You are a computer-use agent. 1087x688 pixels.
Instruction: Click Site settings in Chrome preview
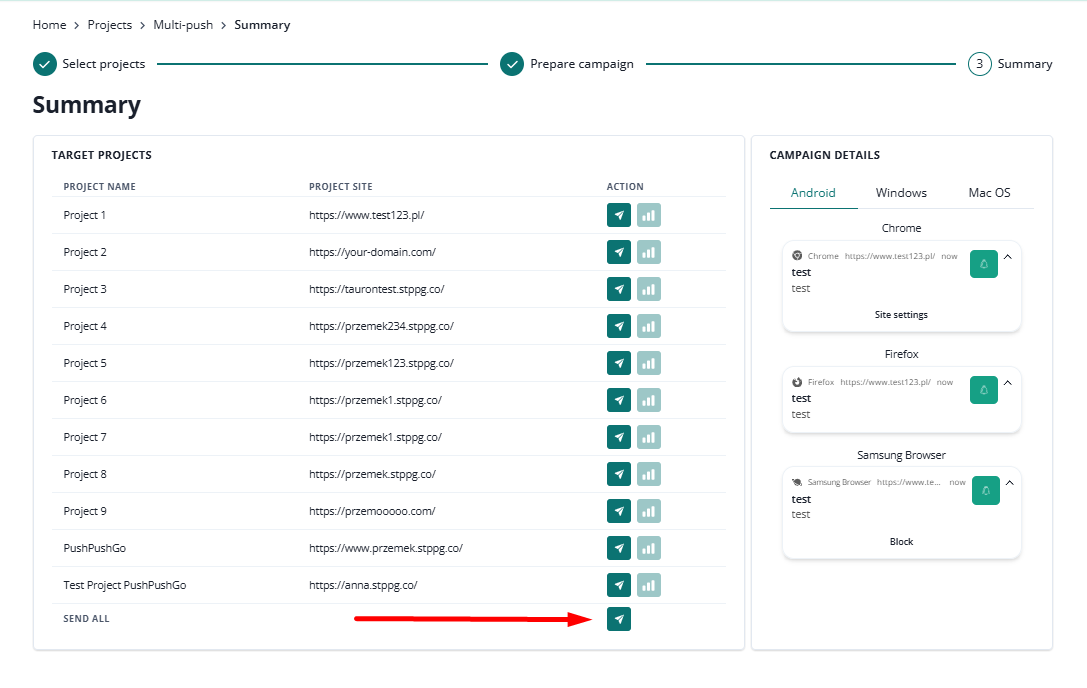pos(901,315)
